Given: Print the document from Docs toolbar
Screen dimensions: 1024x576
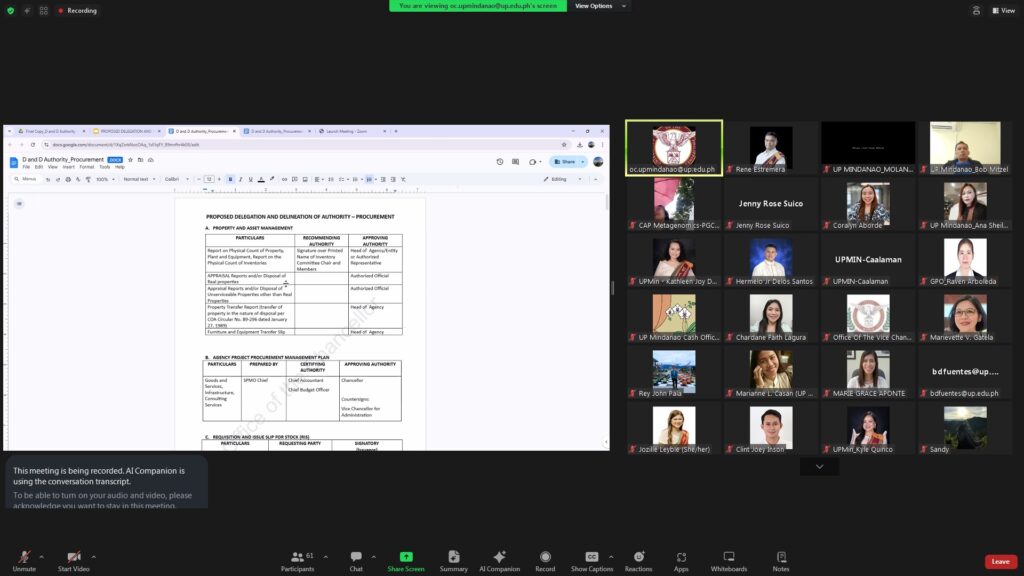Looking at the screenshot, I should [68, 179].
